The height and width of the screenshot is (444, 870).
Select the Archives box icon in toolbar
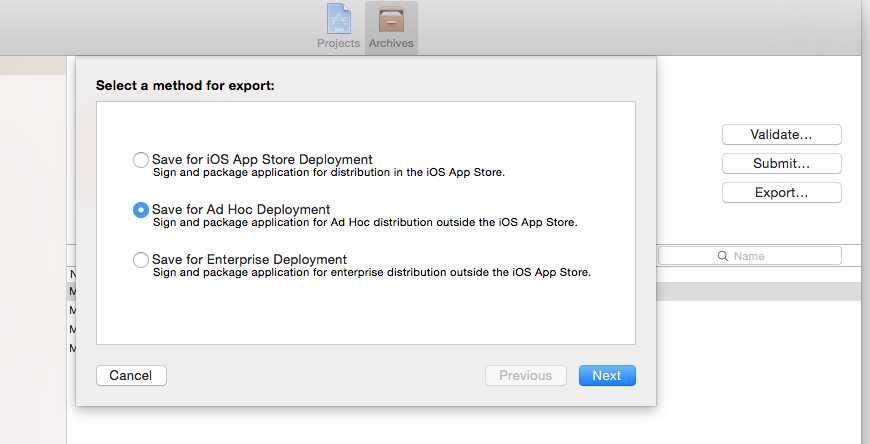pos(391,19)
